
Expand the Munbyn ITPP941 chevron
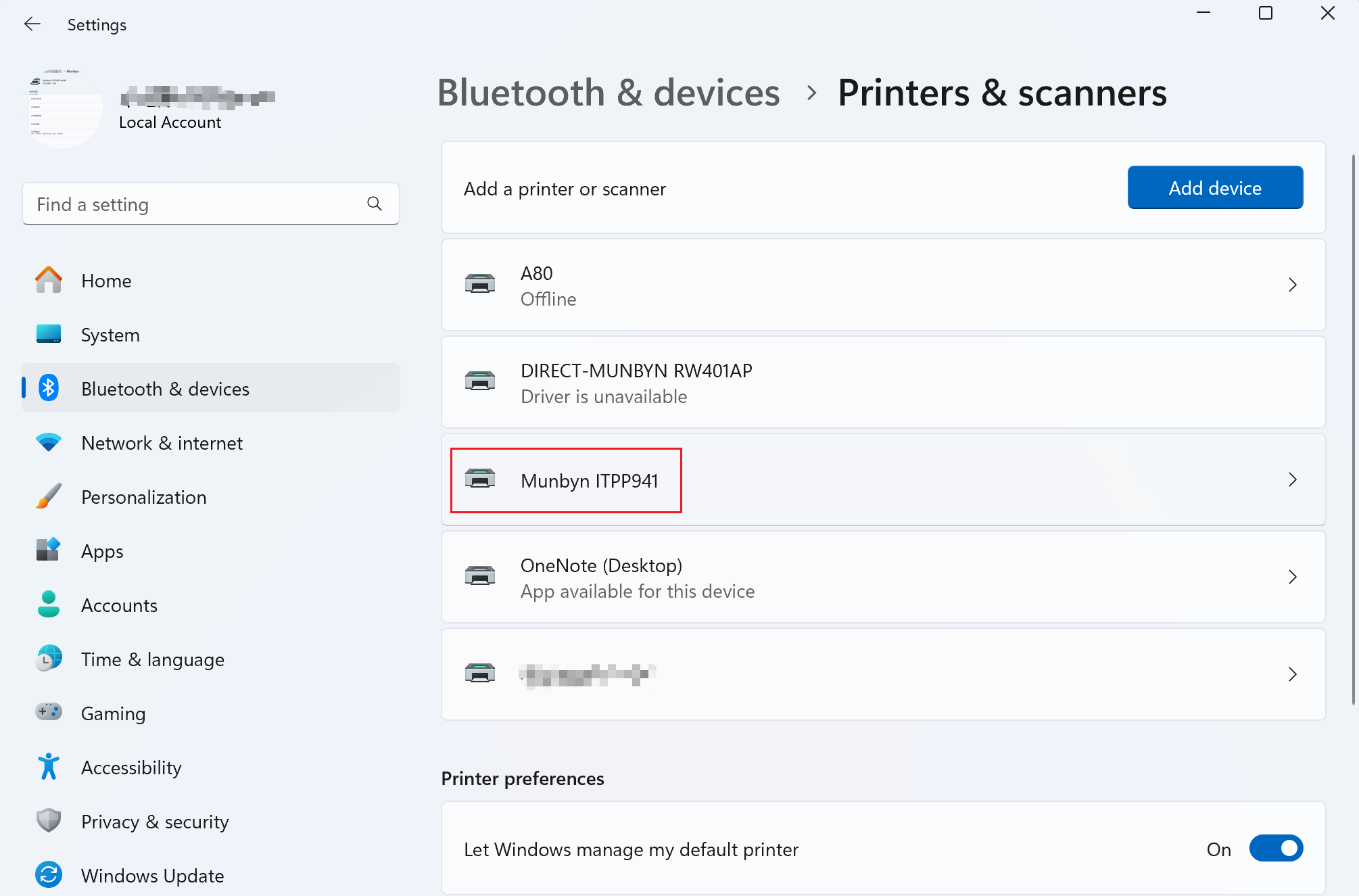click(1292, 479)
